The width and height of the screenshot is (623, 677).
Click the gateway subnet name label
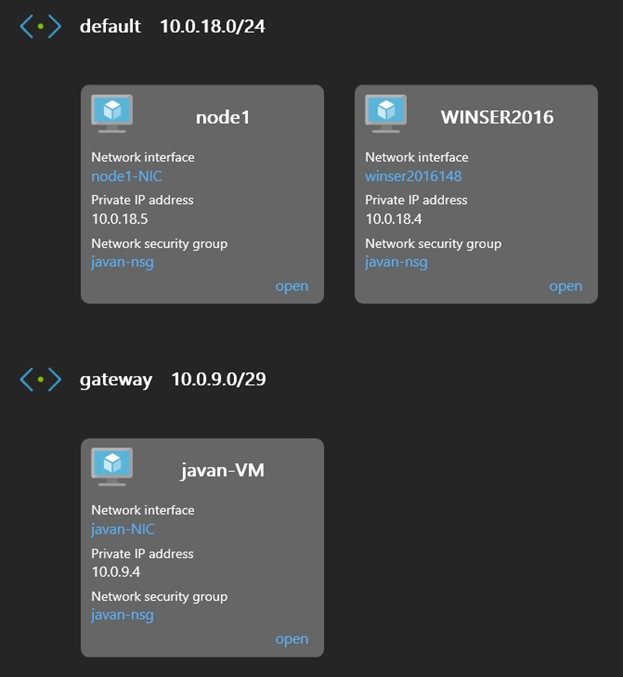coord(116,379)
